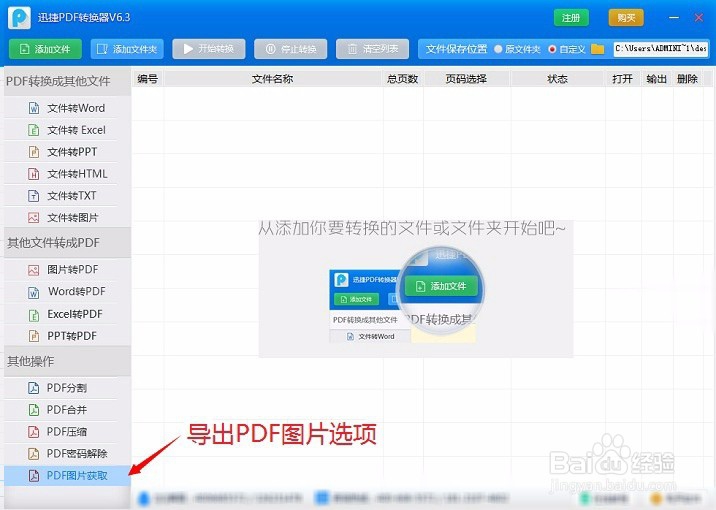716x510 pixels.
Task: Click the icon beside PDF合并
Action: [x=34, y=410]
